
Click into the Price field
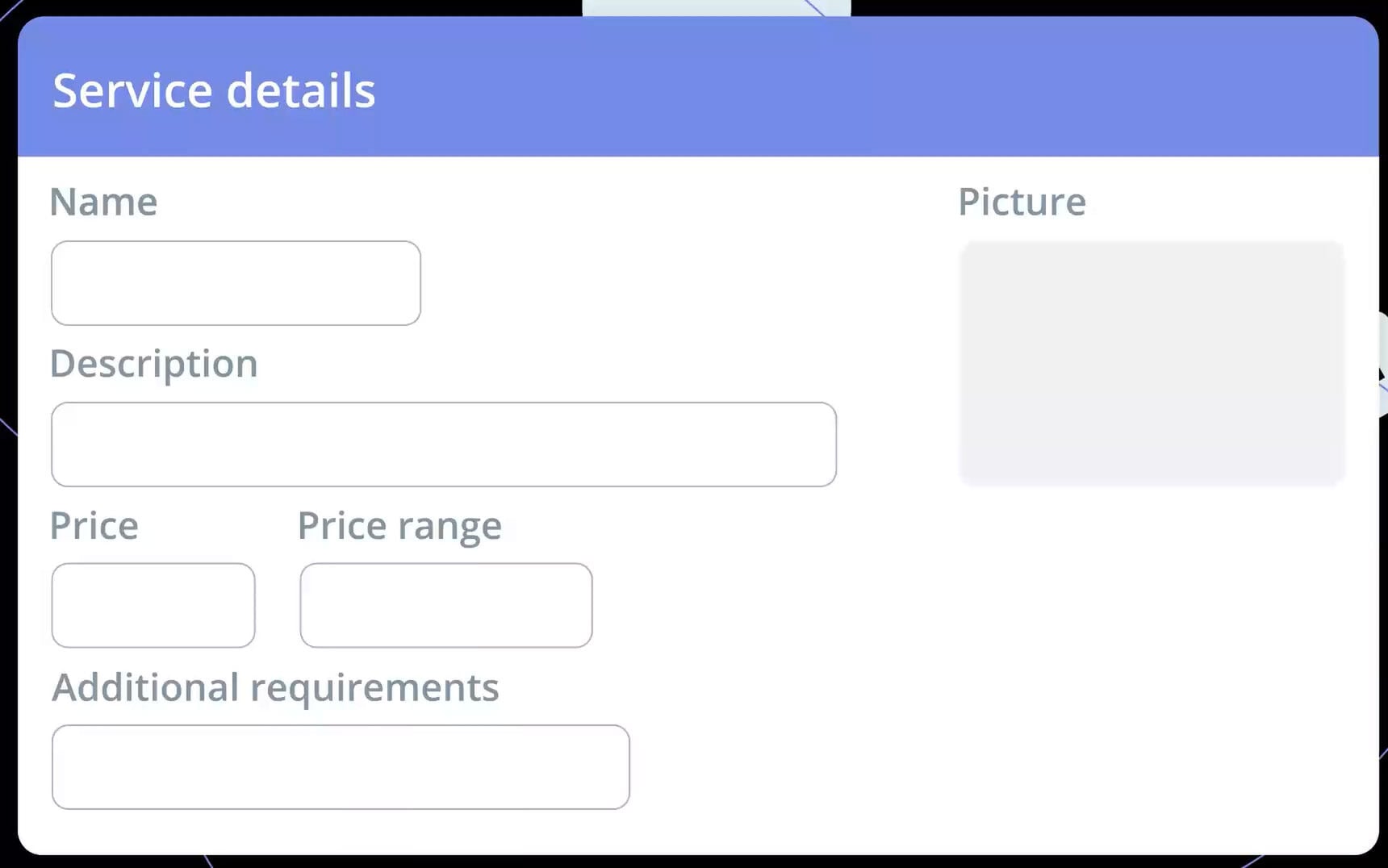(x=153, y=605)
